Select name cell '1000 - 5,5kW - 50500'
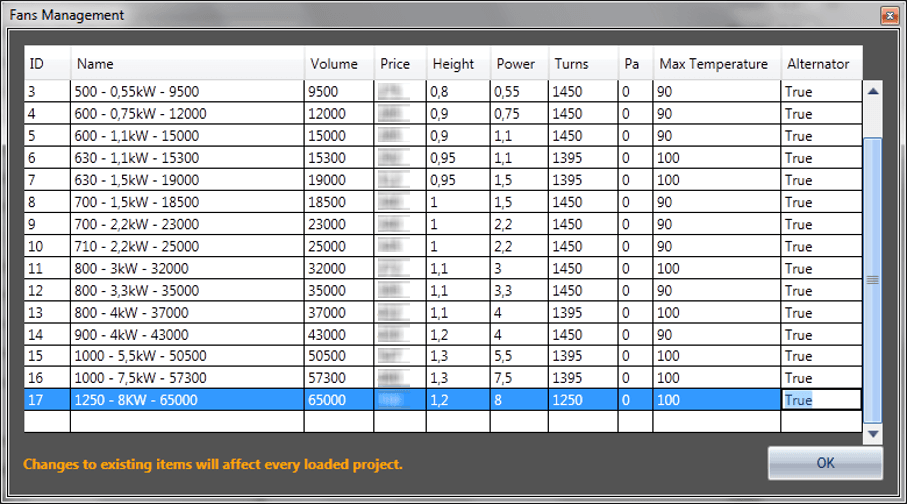 187,356
